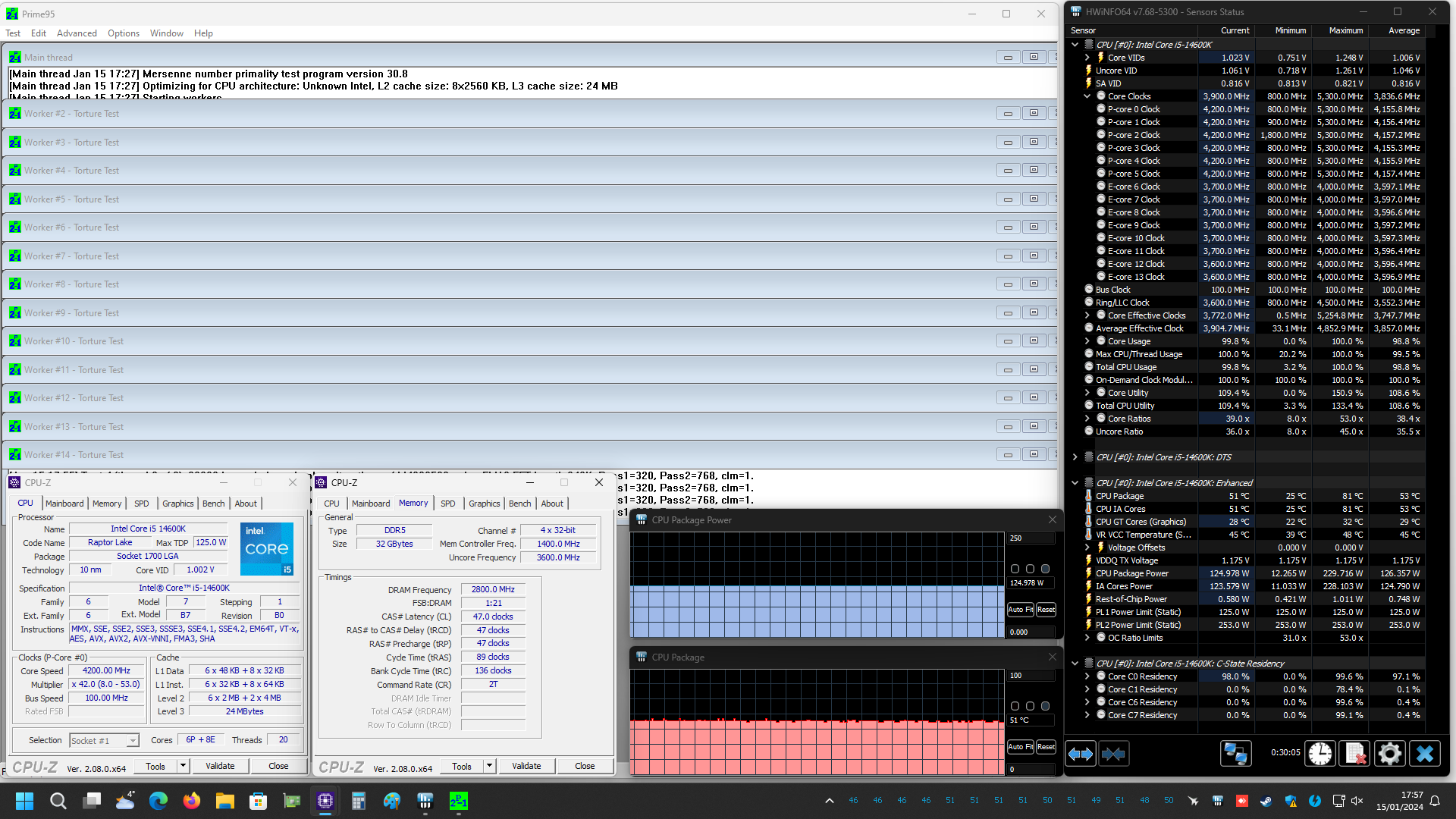The width and height of the screenshot is (1456, 819).
Task: Show hidden tray icons chevron
Action: 830,801
